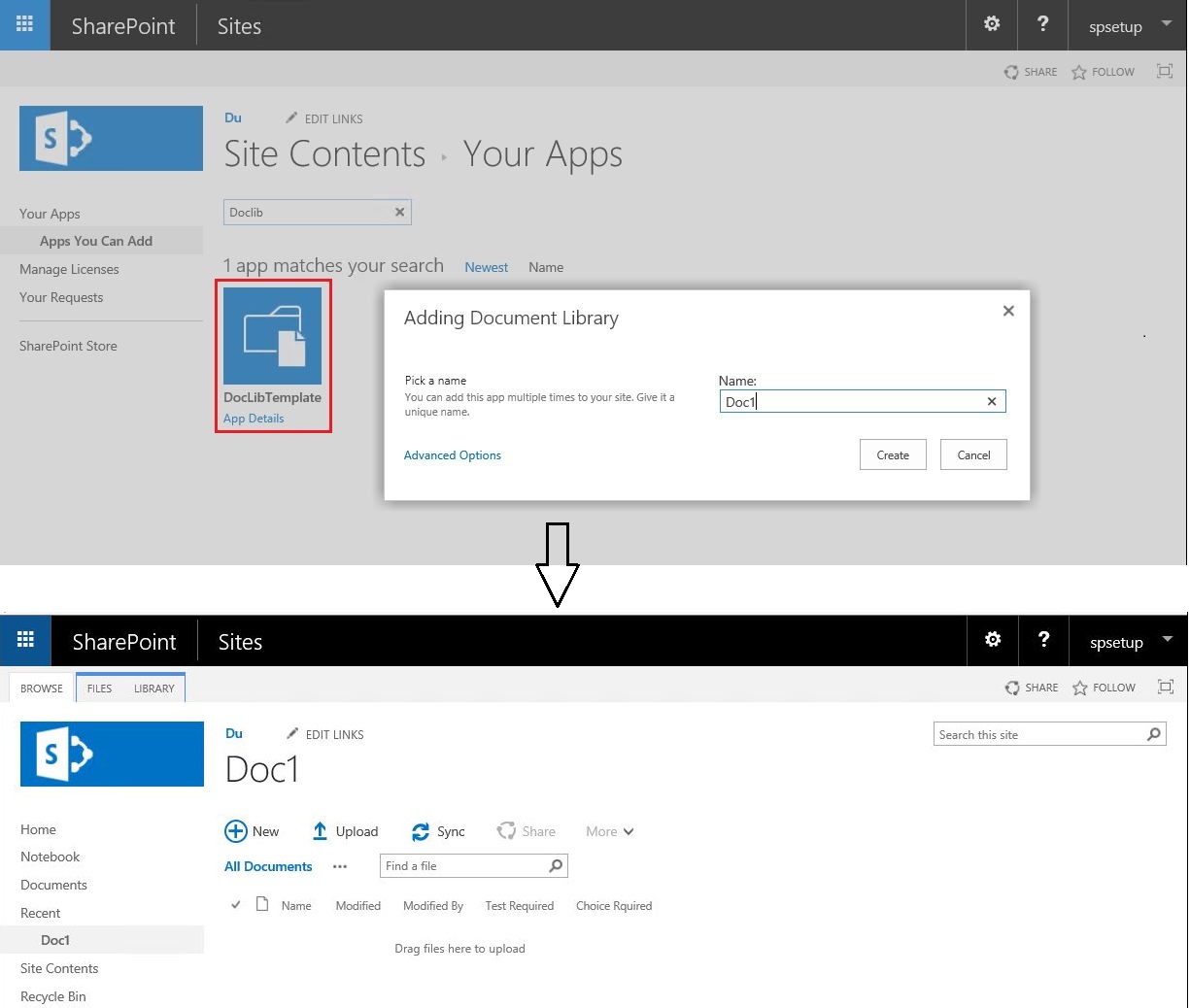Switch to the FILES ribbon tab
This screenshot has width=1190, height=1008.
click(x=99, y=688)
